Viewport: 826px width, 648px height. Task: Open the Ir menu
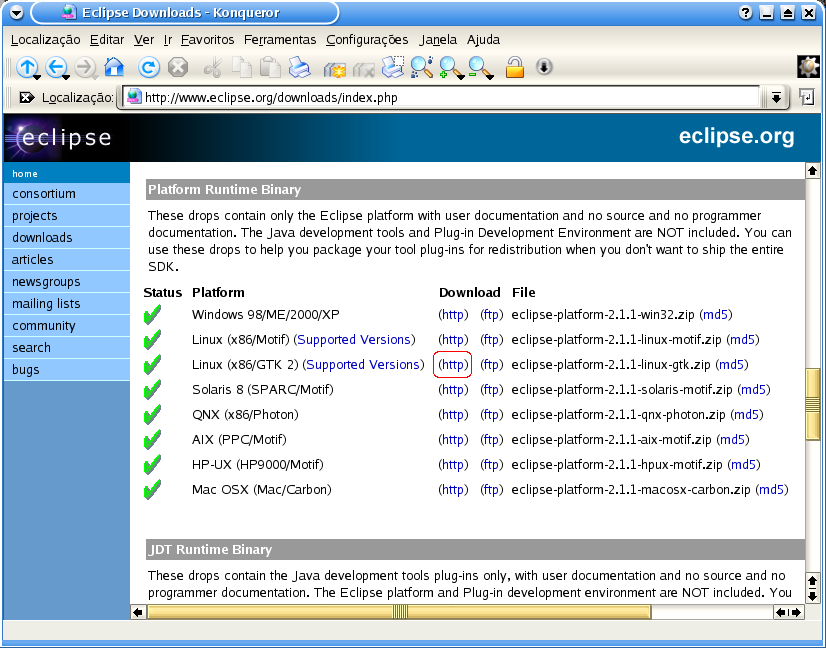tap(168, 40)
